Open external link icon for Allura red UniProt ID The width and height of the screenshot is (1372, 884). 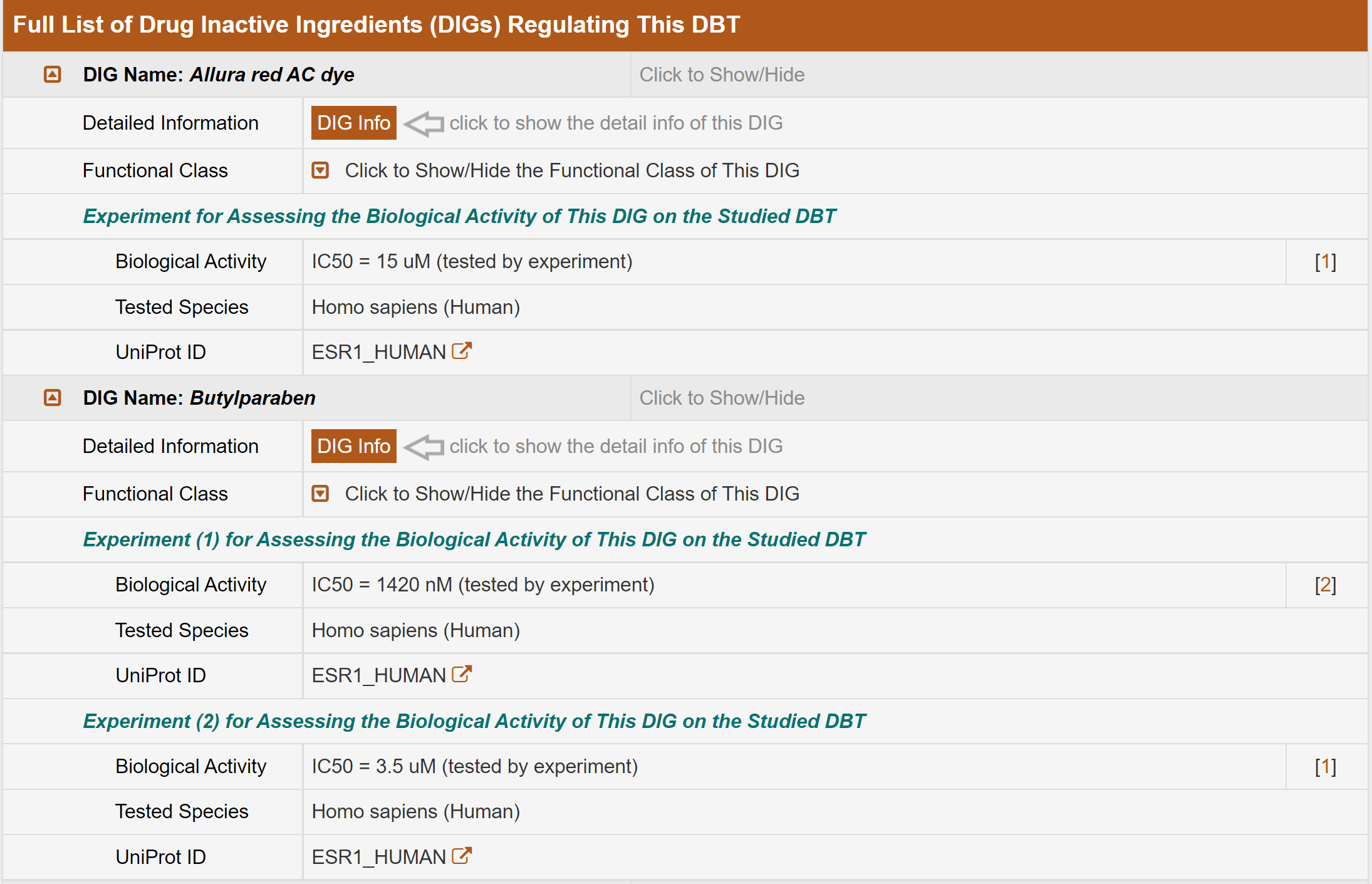pos(461,351)
